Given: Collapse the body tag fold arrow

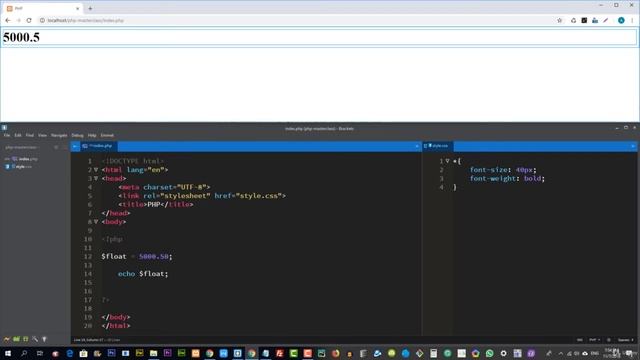Looking at the screenshot, I should click(96, 222).
